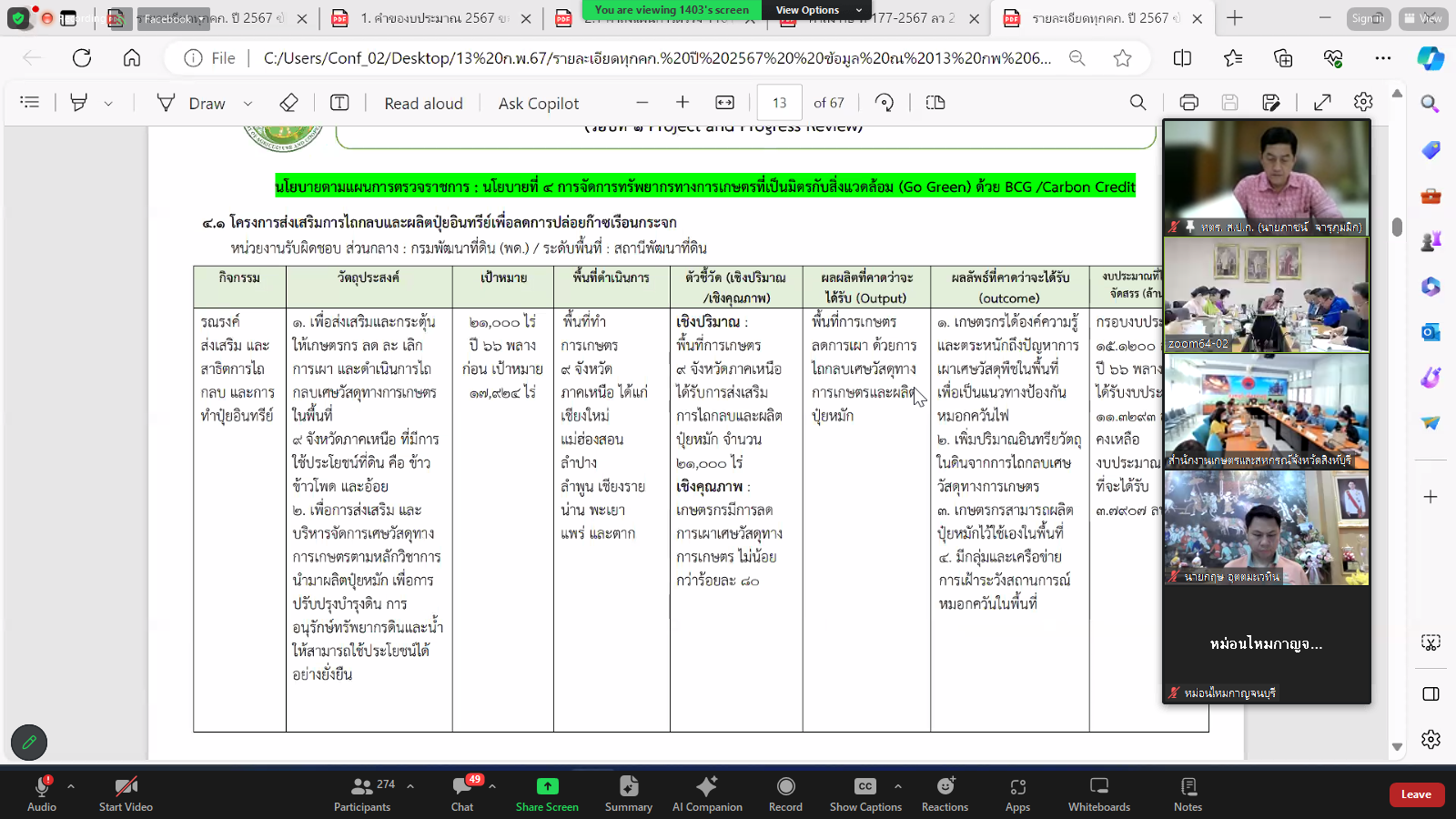The width and height of the screenshot is (1456, 819).
Task: Open Edge sidebar search icon
Action: click(1431, 104)
